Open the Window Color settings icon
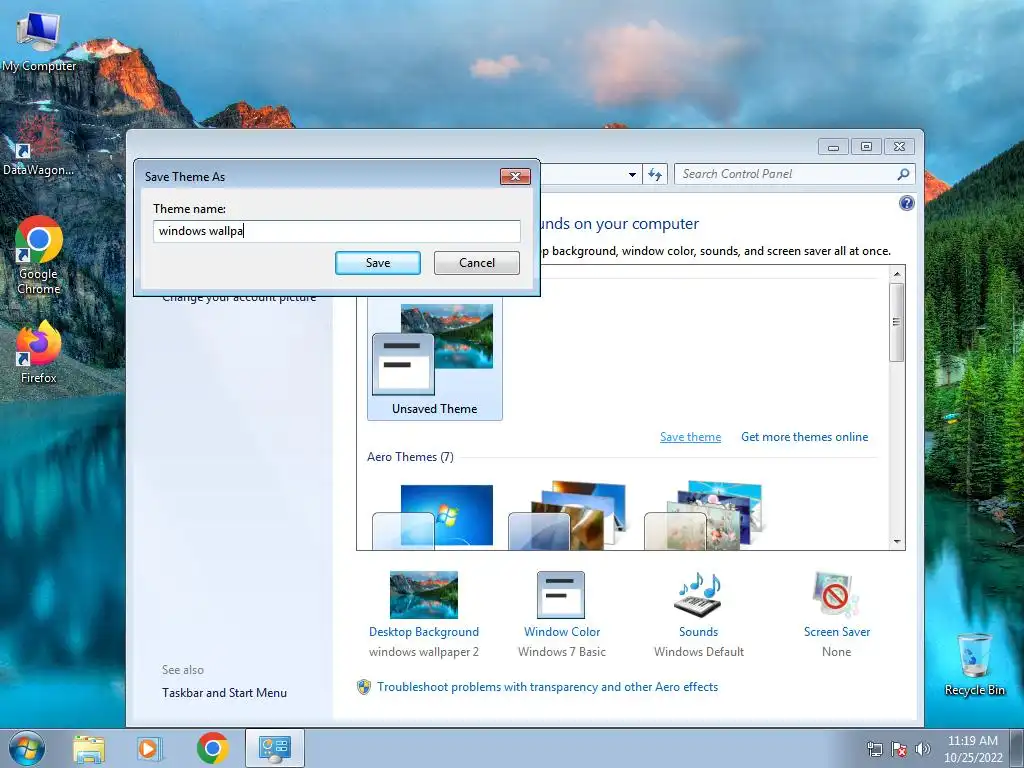Image resolution: width=1024 pixels, height=768 pixels. tap(561, 594)
